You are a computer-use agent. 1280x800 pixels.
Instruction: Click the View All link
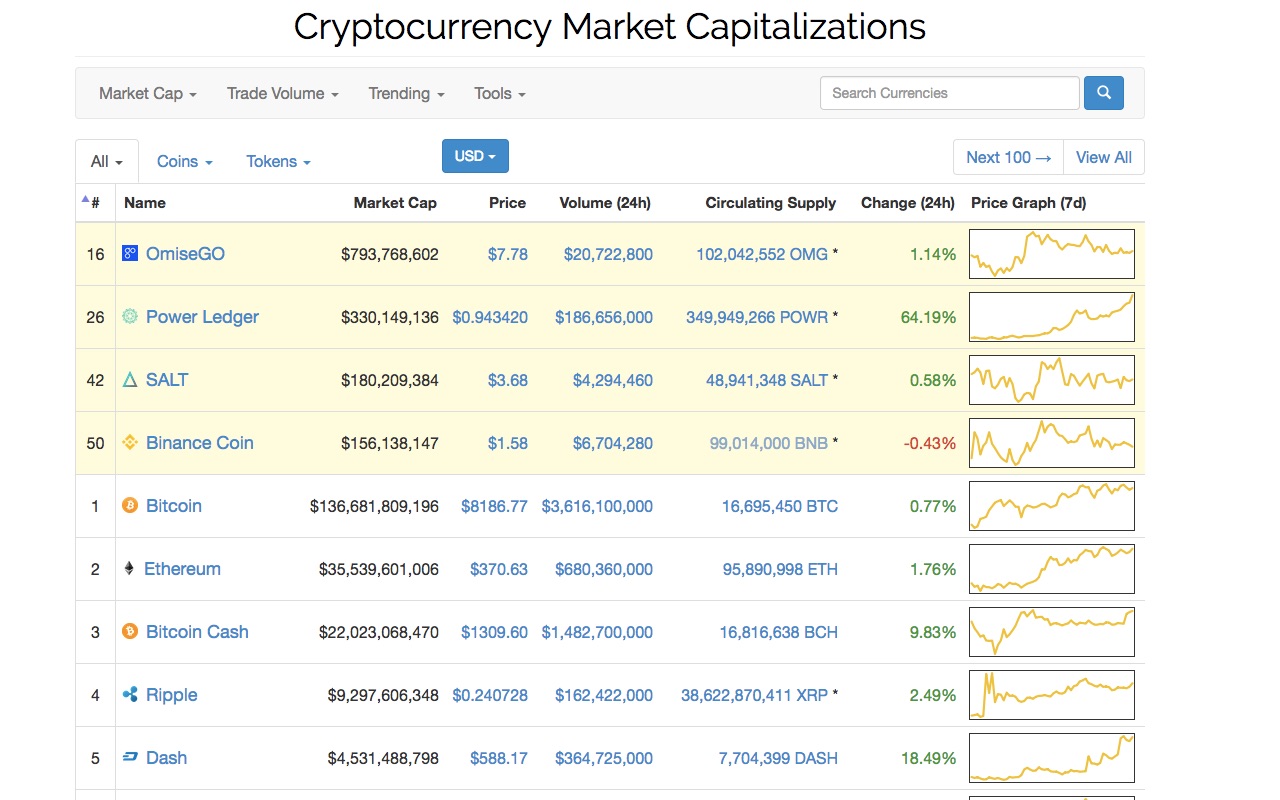(x=1103, y=157)
